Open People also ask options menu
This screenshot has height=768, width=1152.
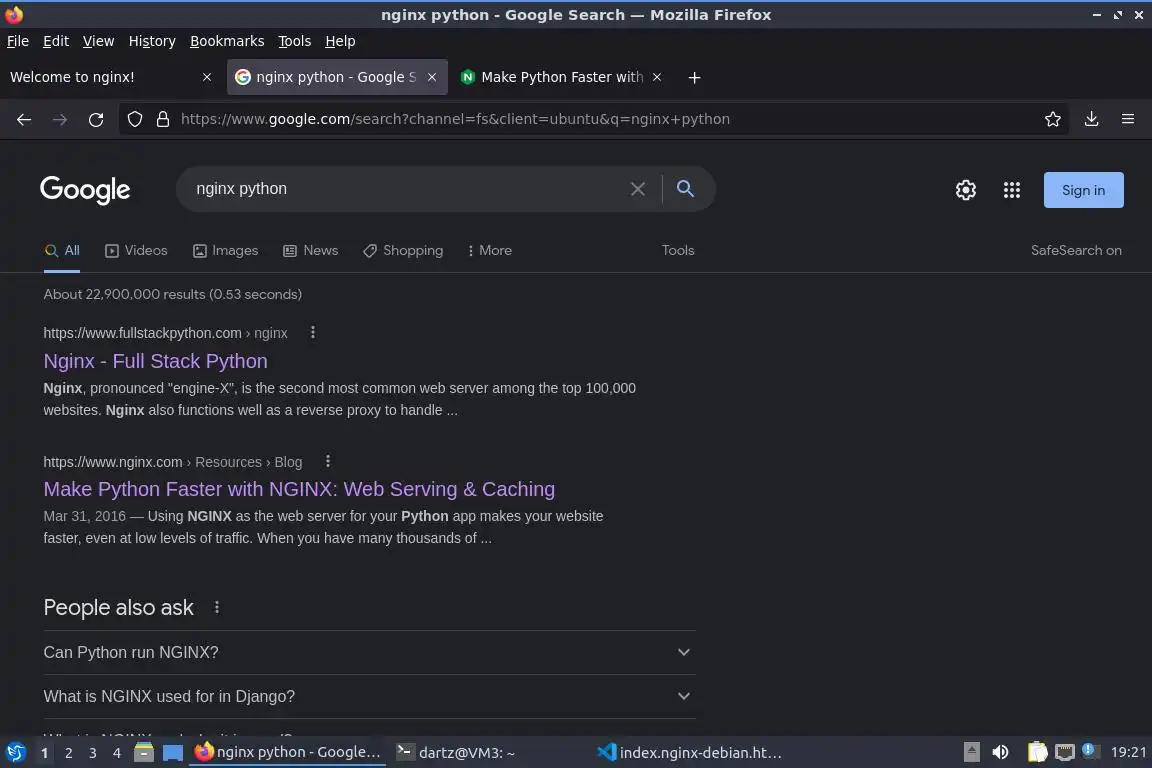217,607
